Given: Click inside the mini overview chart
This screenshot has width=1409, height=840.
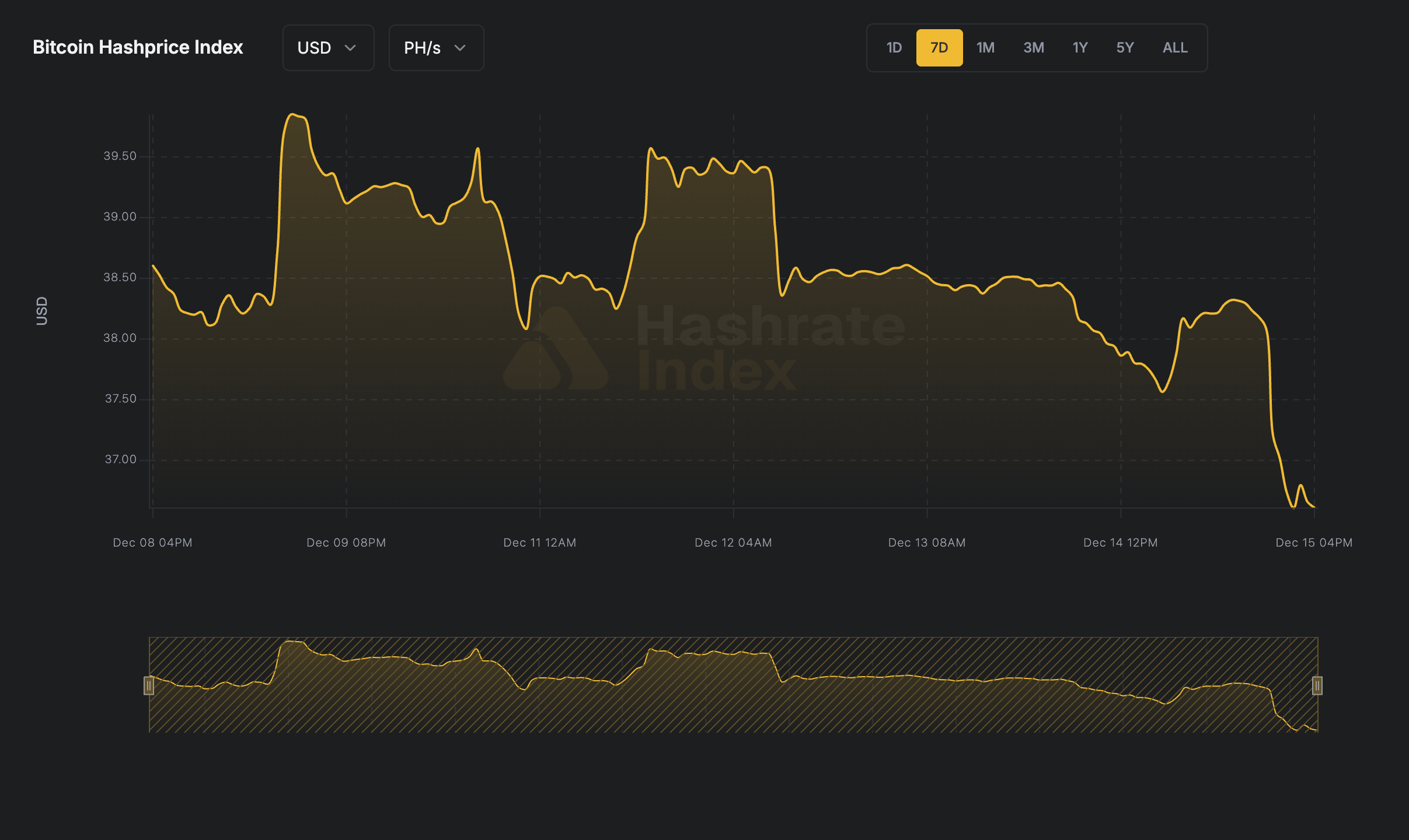Looking at the screenshot, I should point(730,685).
